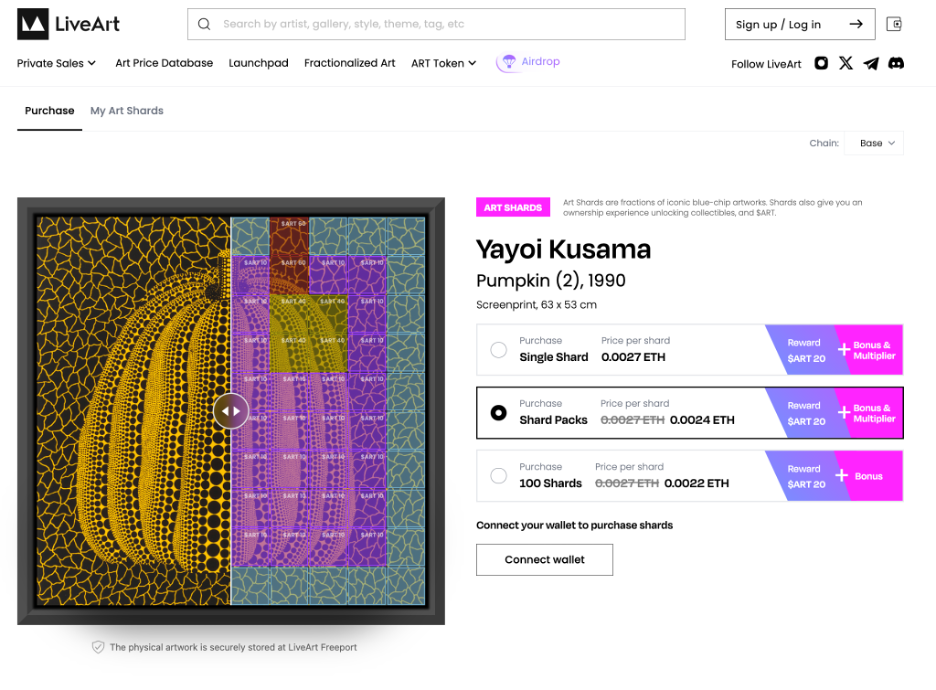Switch to My Art Shards tab
The image size is (936, 690).
[127, 110]
